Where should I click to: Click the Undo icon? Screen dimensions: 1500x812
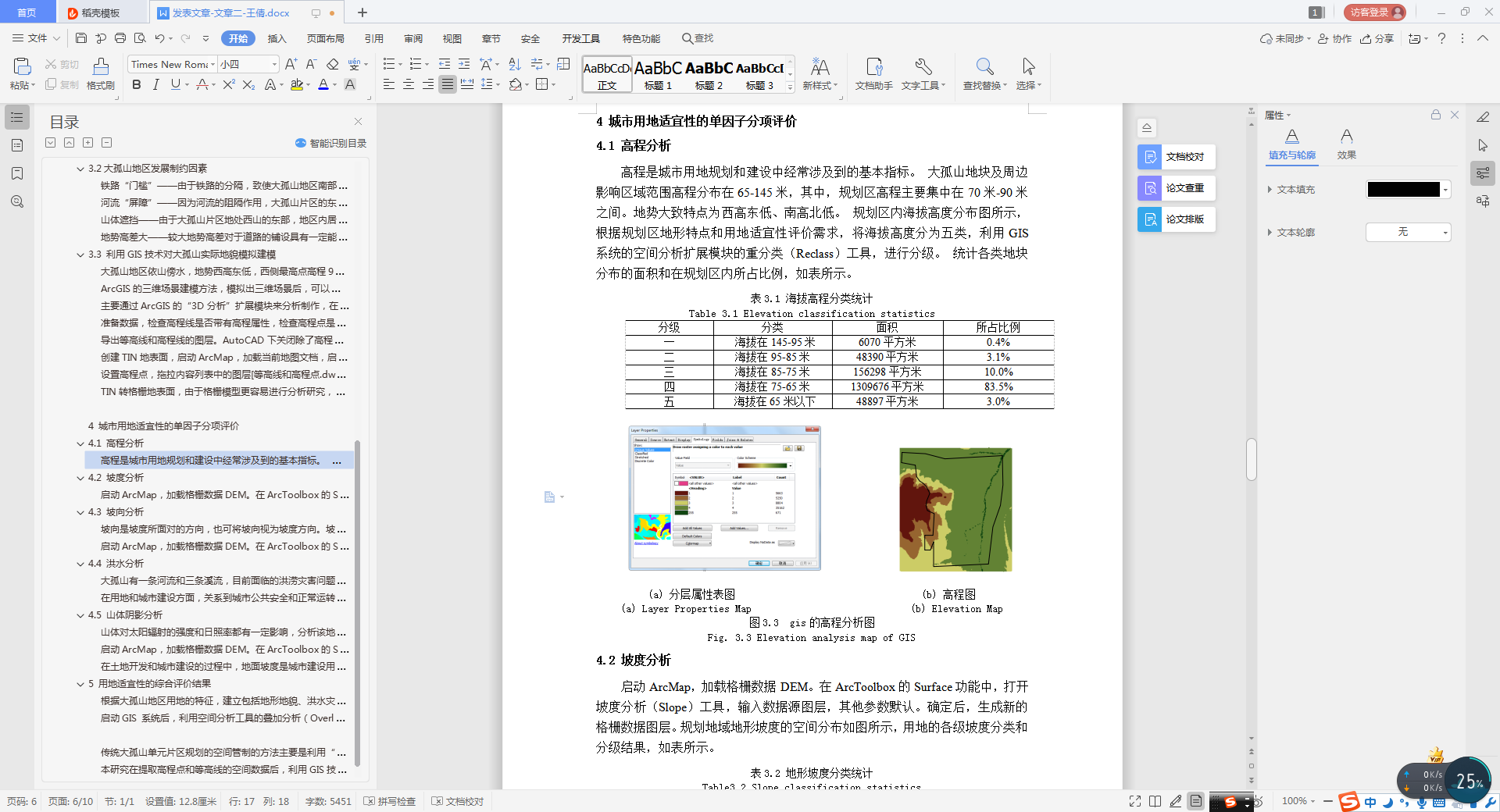click(x=159, y=38)
